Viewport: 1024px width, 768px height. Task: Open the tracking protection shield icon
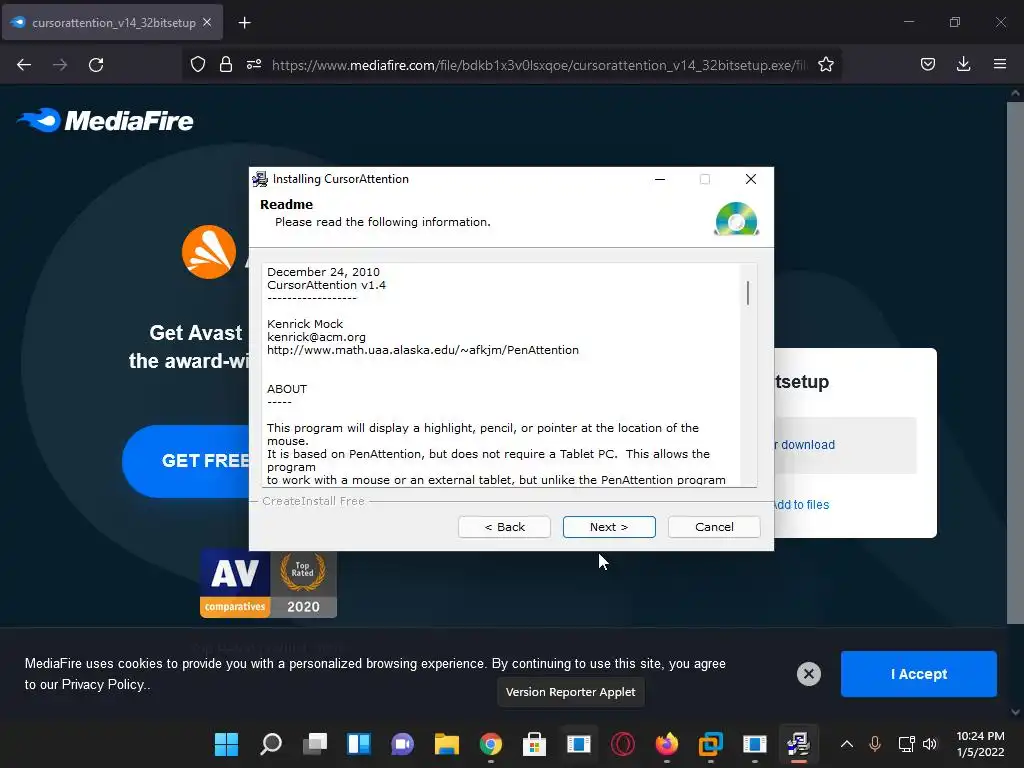point(198,65)
